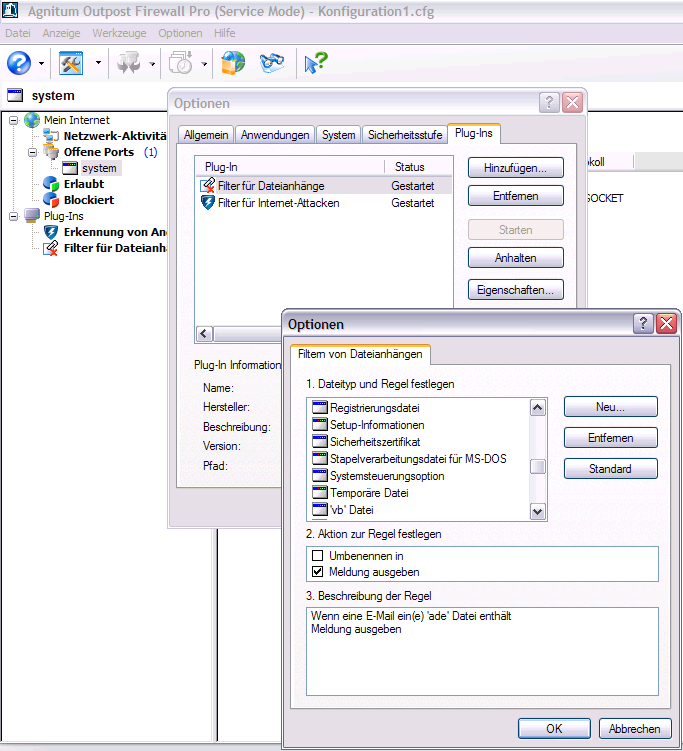
Task: Activate the context help arrow-question icon
Action: tap(316, 63)
